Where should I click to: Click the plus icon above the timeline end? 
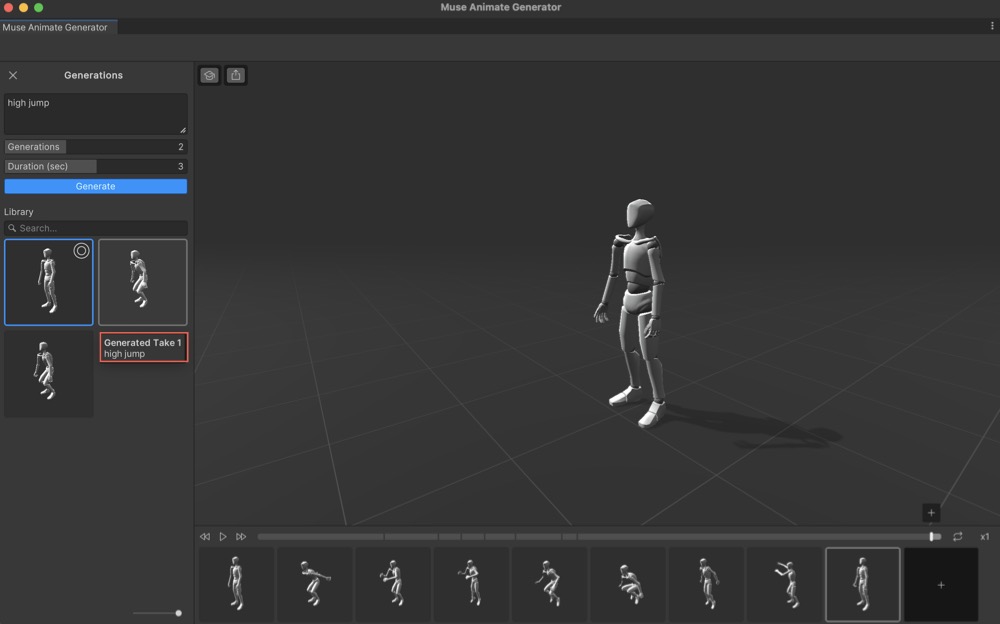(x=931, y=513)
